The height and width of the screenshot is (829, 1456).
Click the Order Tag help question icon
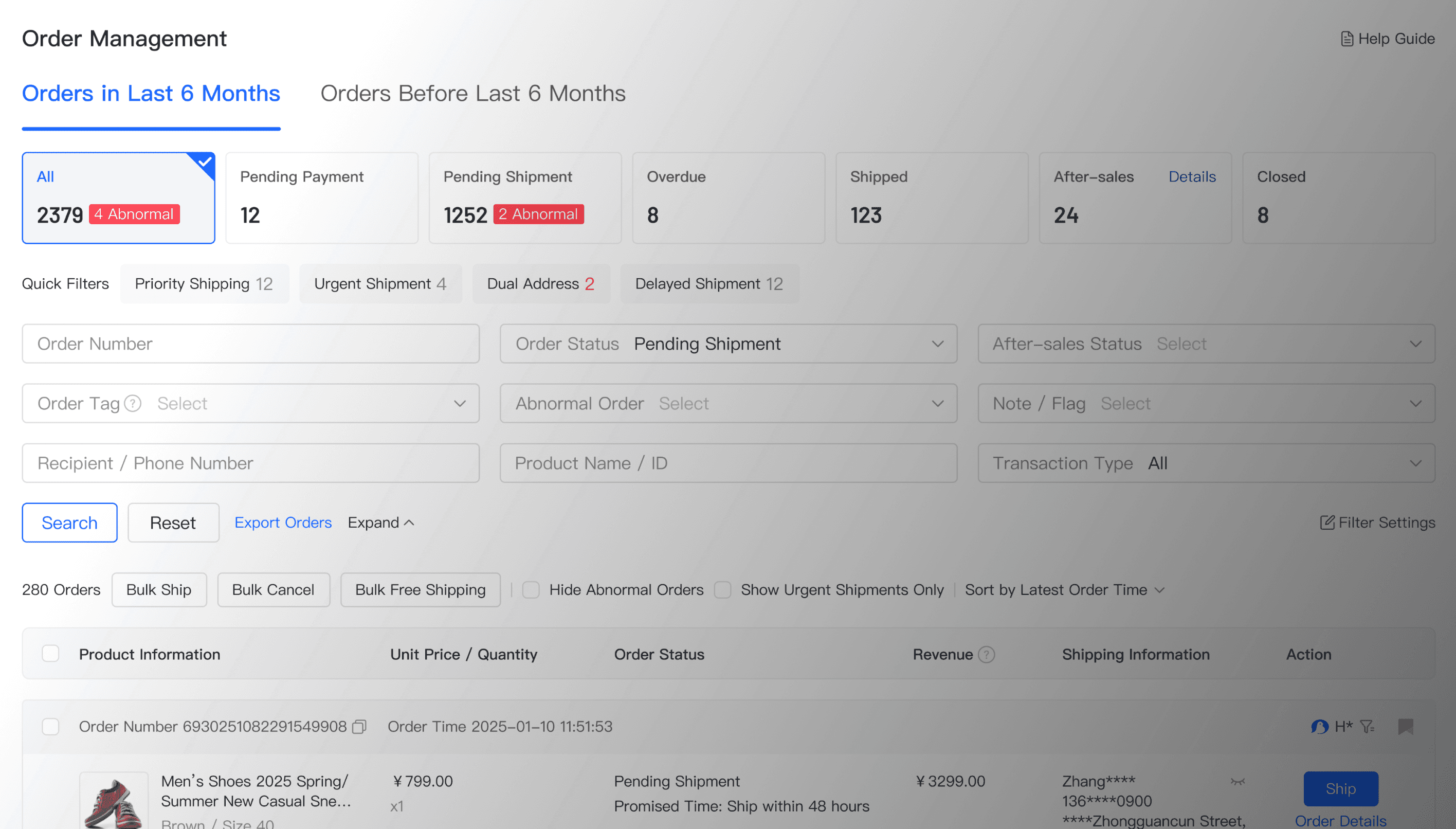click(x=133, y=404)
